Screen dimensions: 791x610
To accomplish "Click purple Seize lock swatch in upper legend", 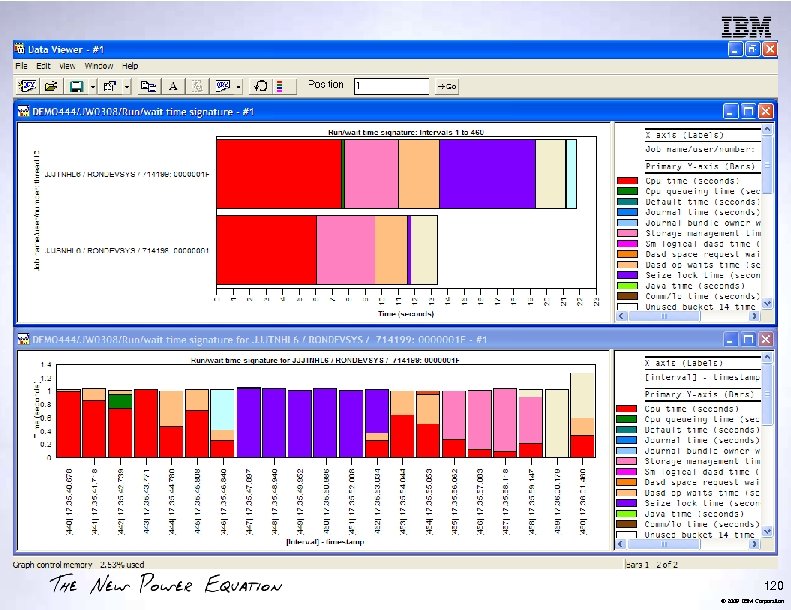I will point(627,275).
